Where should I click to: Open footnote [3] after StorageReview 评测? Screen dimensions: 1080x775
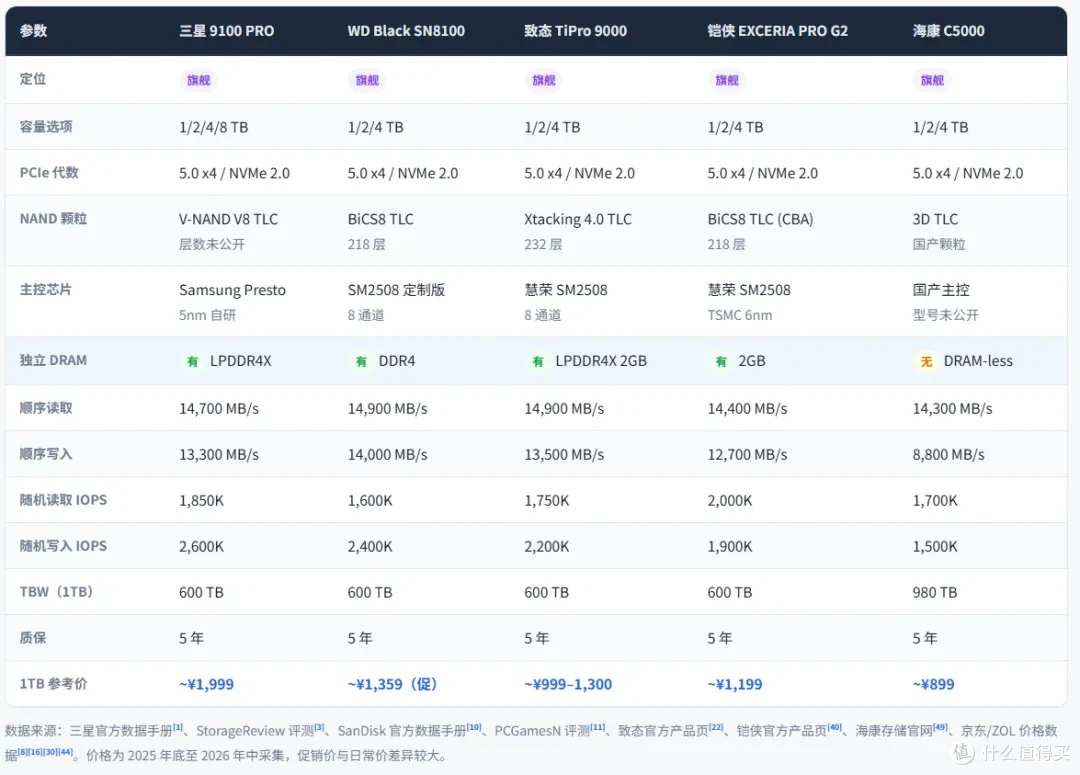point(319,727)
